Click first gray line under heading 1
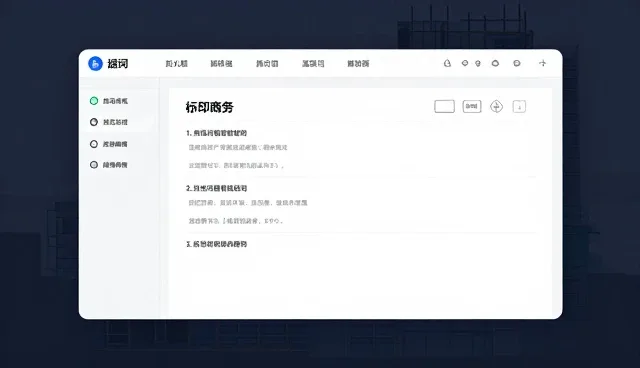This screenshot has width=640, height=368. (x=238, y=147)
